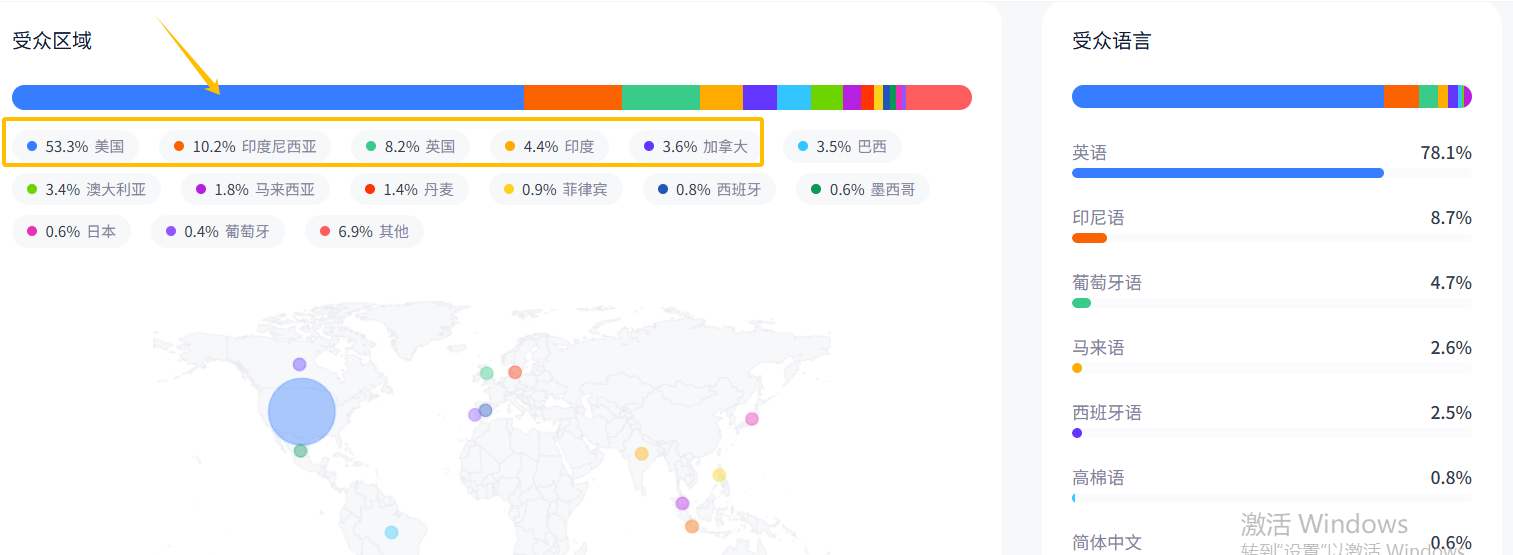The width and height of the screenshot is (1513, 555).
Task: Select the 4.4% 印度 legend tag
Action: point(550,146)
